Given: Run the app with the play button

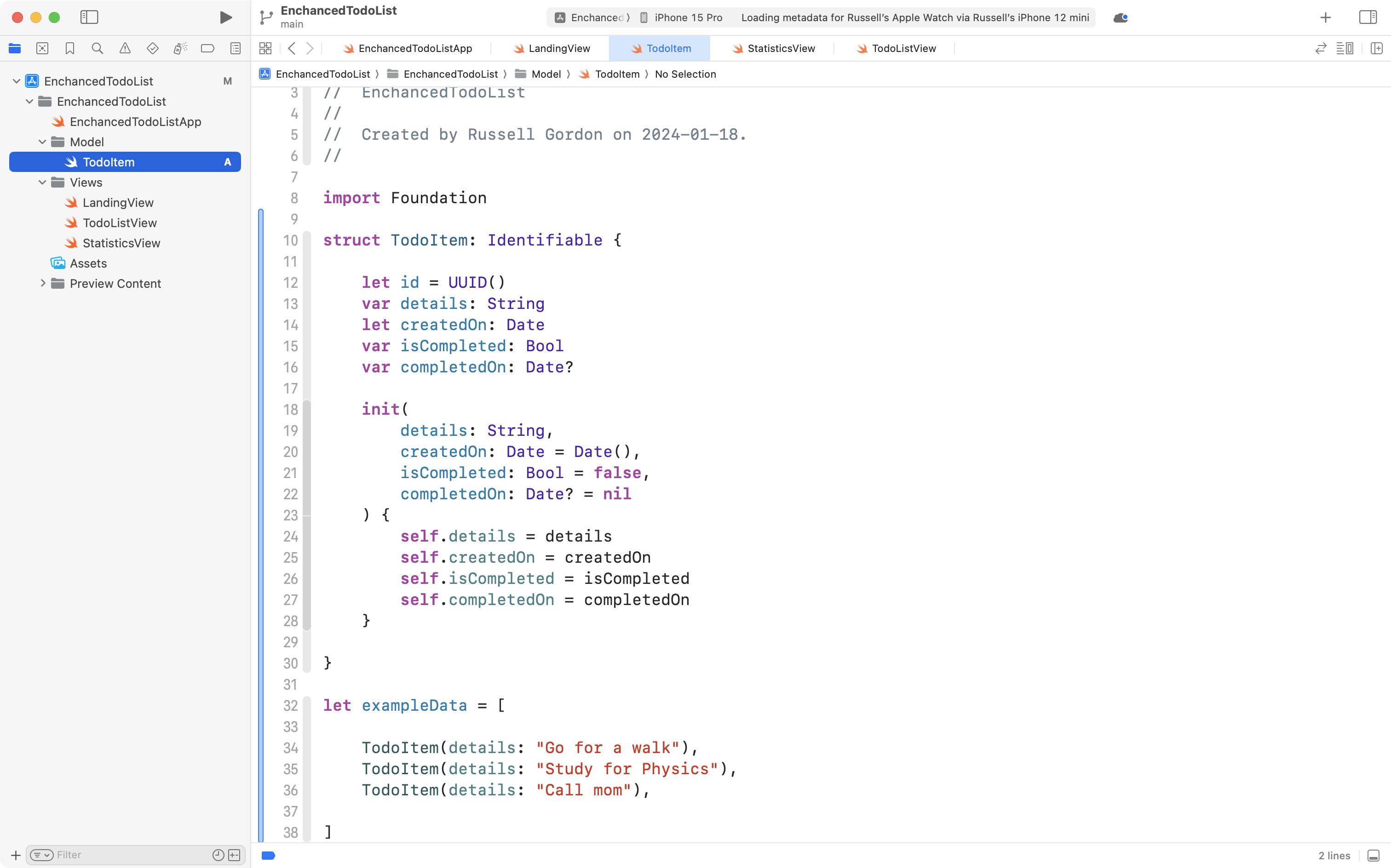Looking at the screenshot, I should (x=225, y=17).
